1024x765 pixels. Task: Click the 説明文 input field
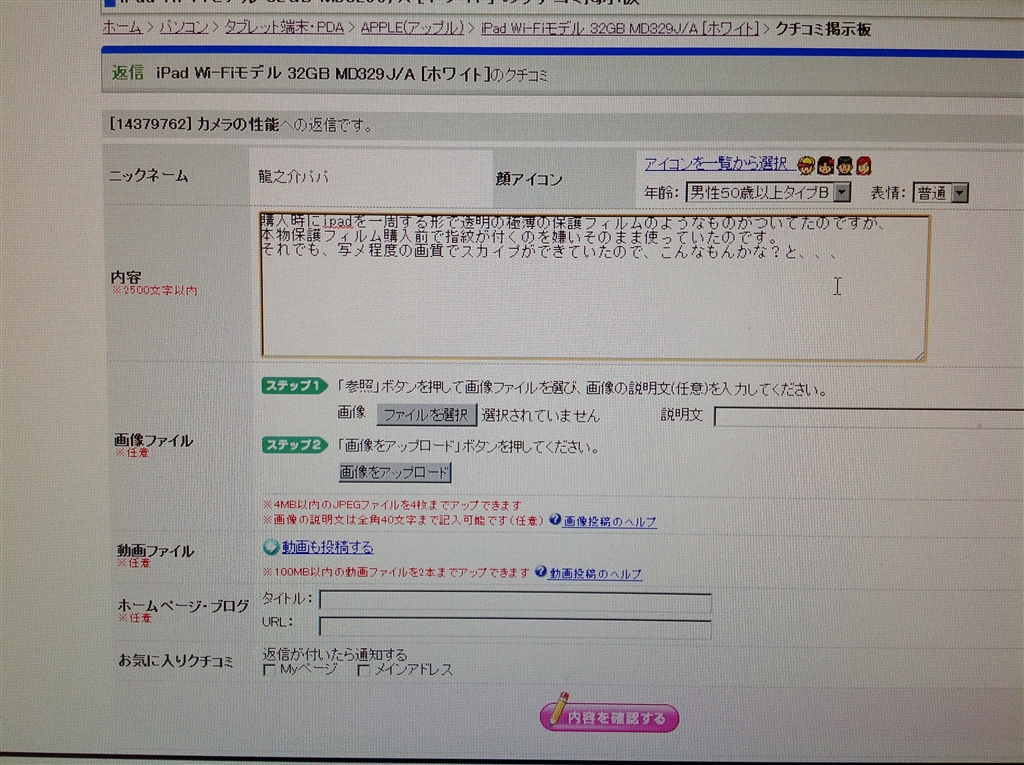[869, 417]
